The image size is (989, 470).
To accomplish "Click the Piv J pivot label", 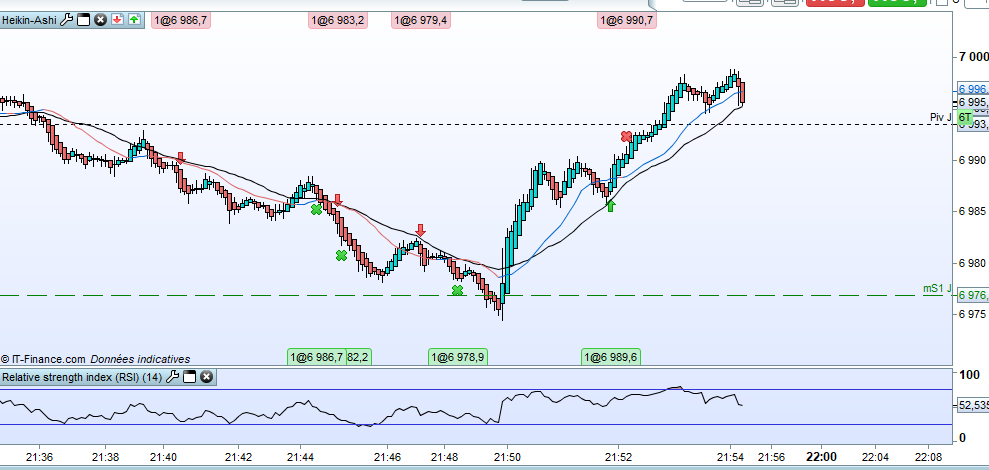I will 940,117.
